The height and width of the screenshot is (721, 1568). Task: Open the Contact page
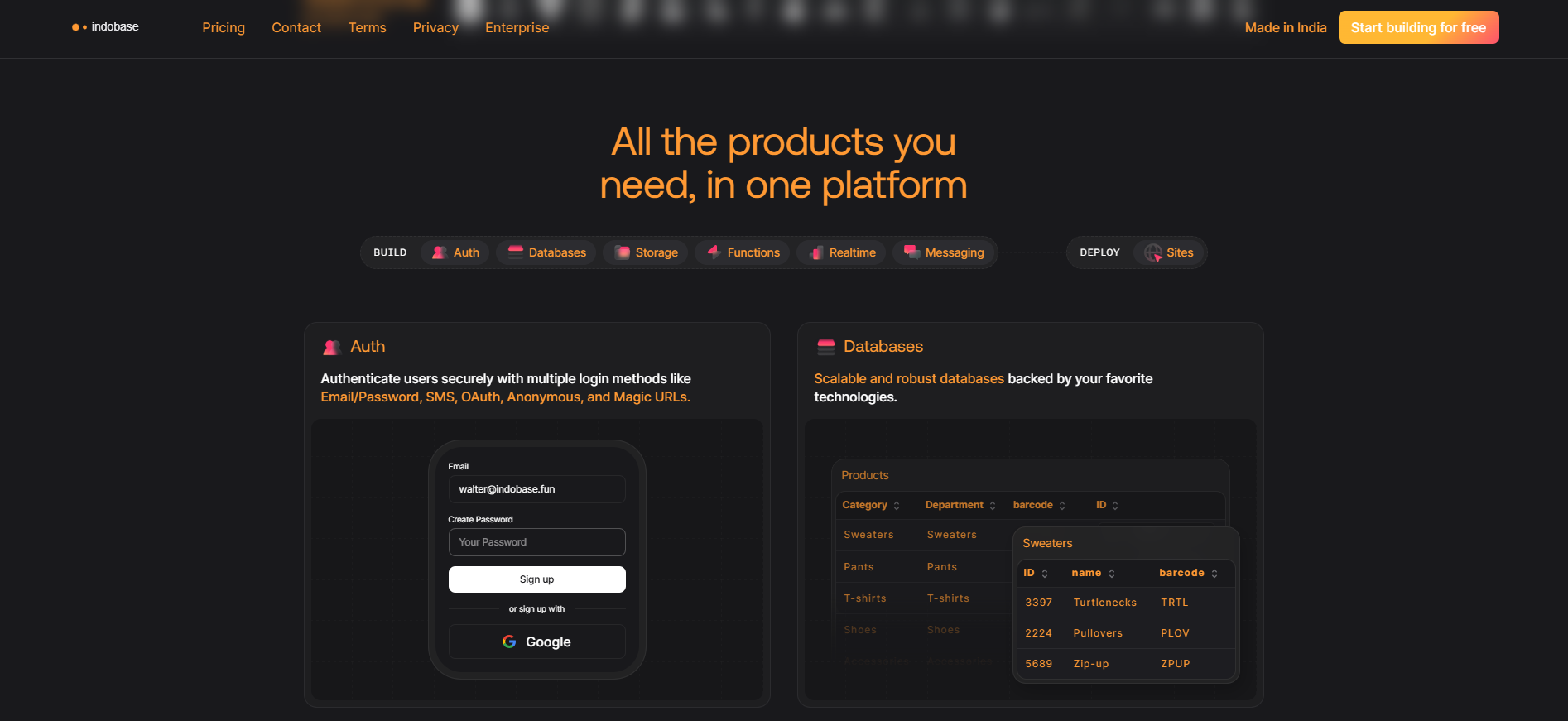(x=296, y=27)
